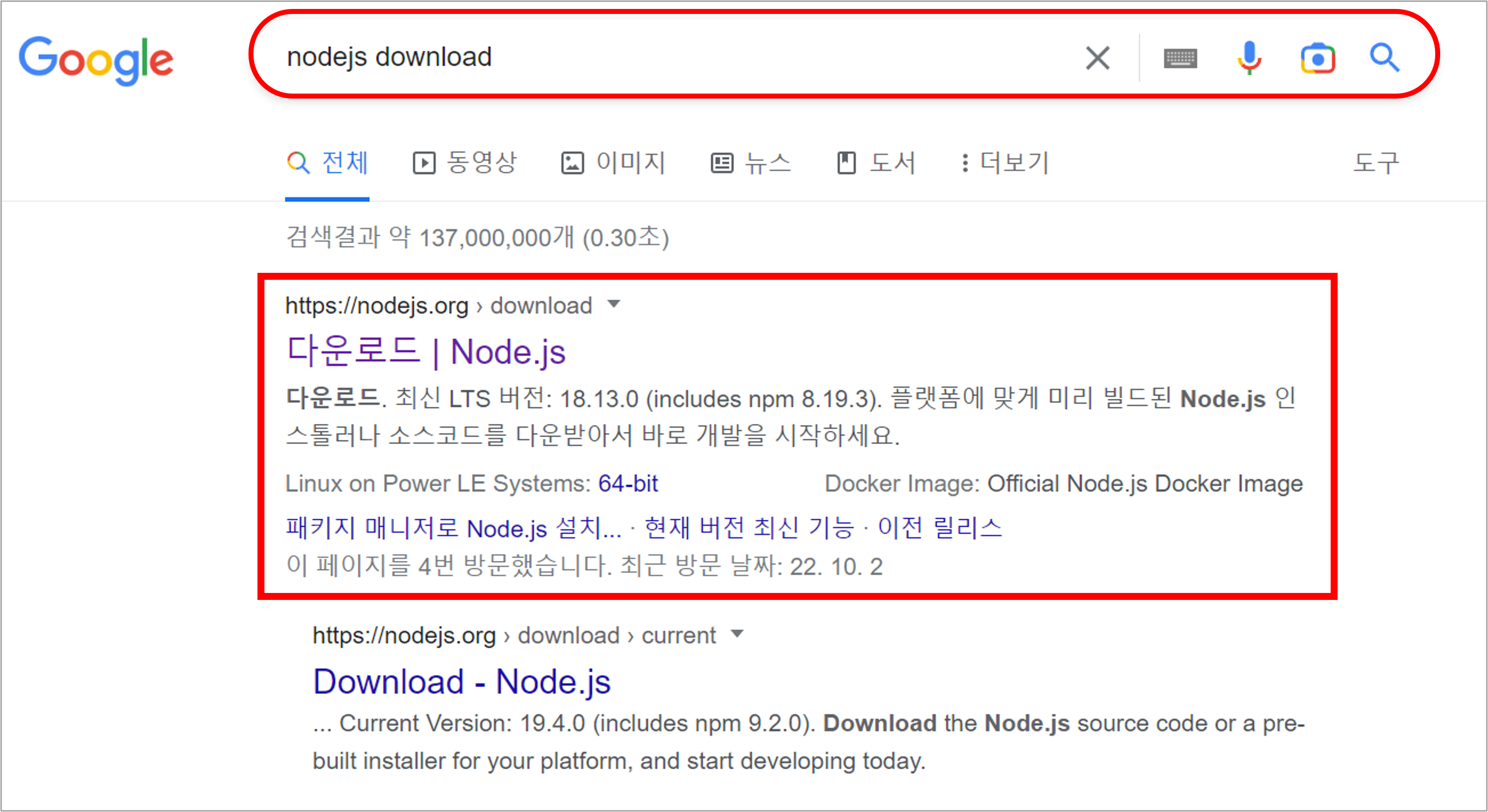Open 패키지 매니저로 Node.js 설치 sitelink
The image size is (1488, 812).
[454, 528]
